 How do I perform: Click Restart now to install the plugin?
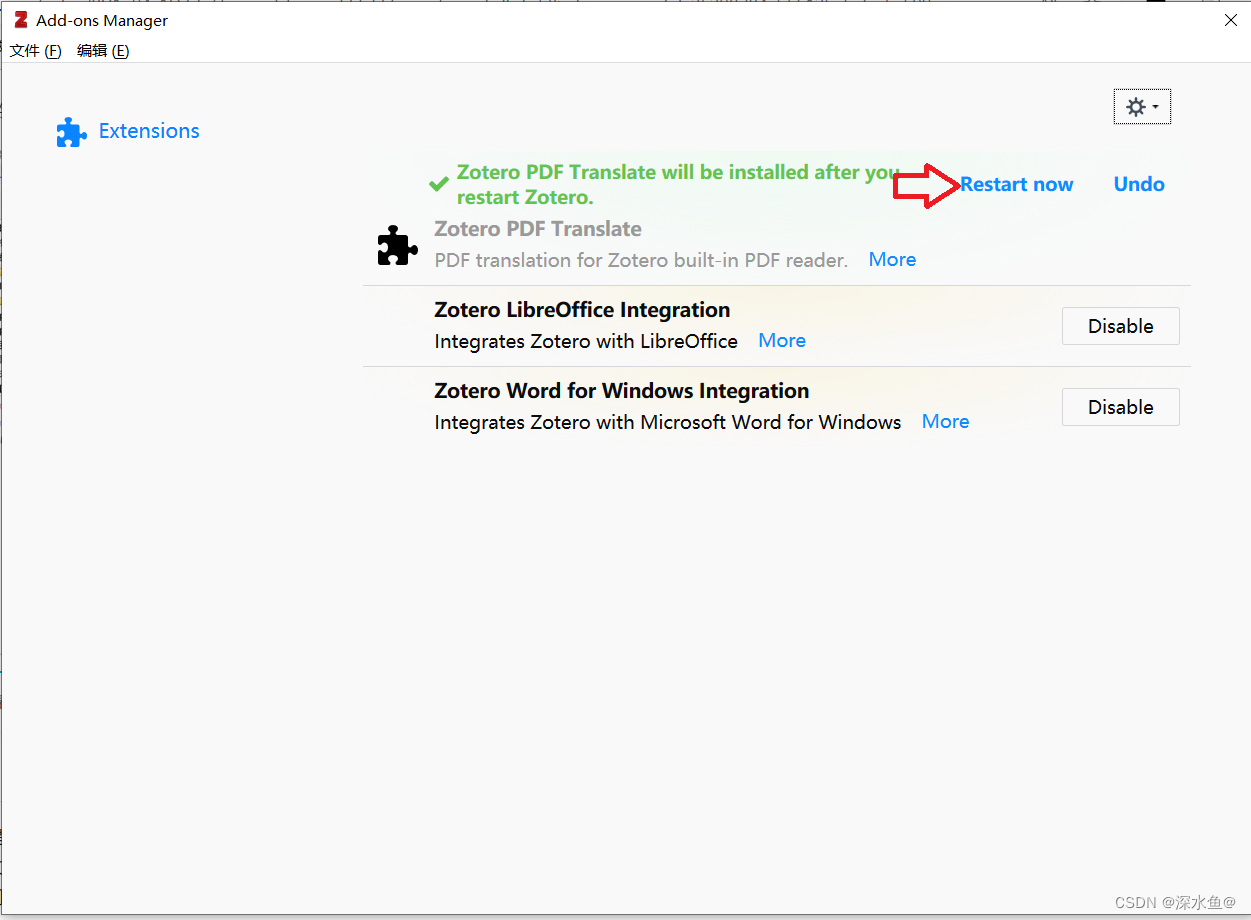point(1016,184)
